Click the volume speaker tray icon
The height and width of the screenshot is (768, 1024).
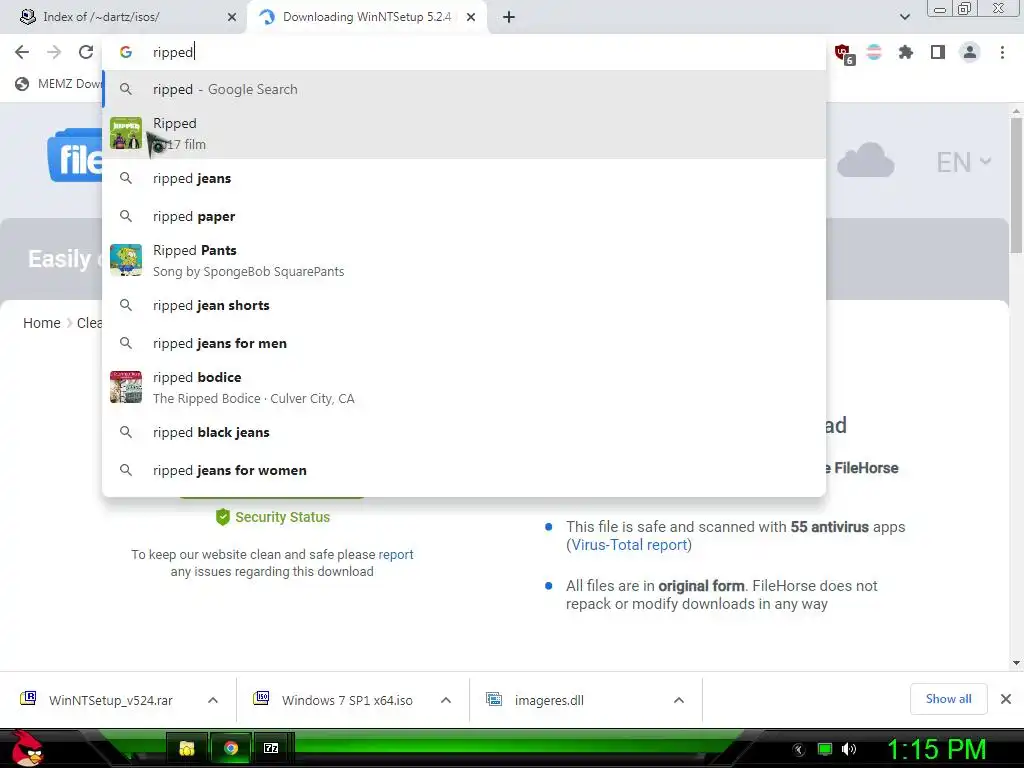[849, 749]
